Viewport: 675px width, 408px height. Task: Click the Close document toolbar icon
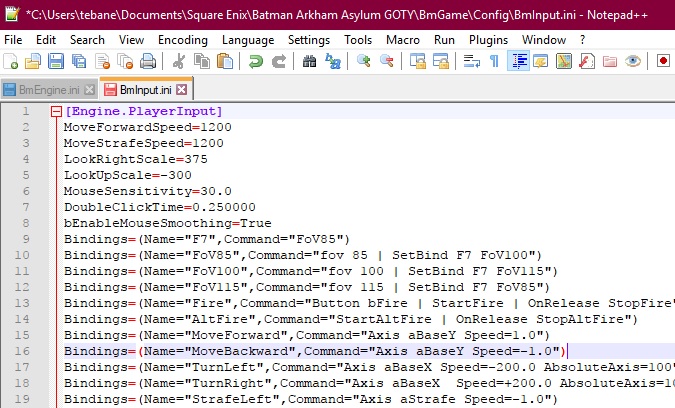tap(102, 61)
